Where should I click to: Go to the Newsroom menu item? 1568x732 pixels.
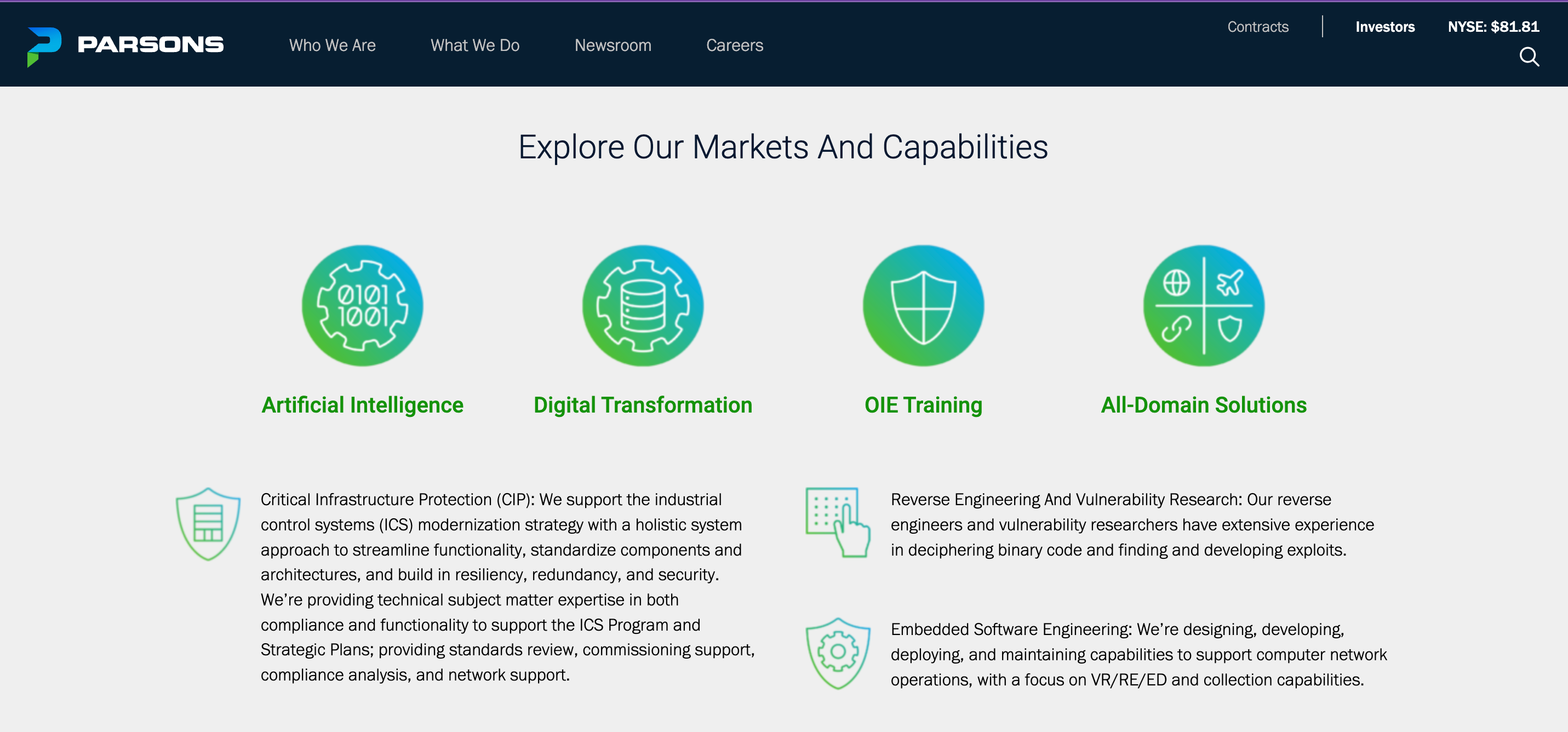pyautogui.click(x=613, y=45)
